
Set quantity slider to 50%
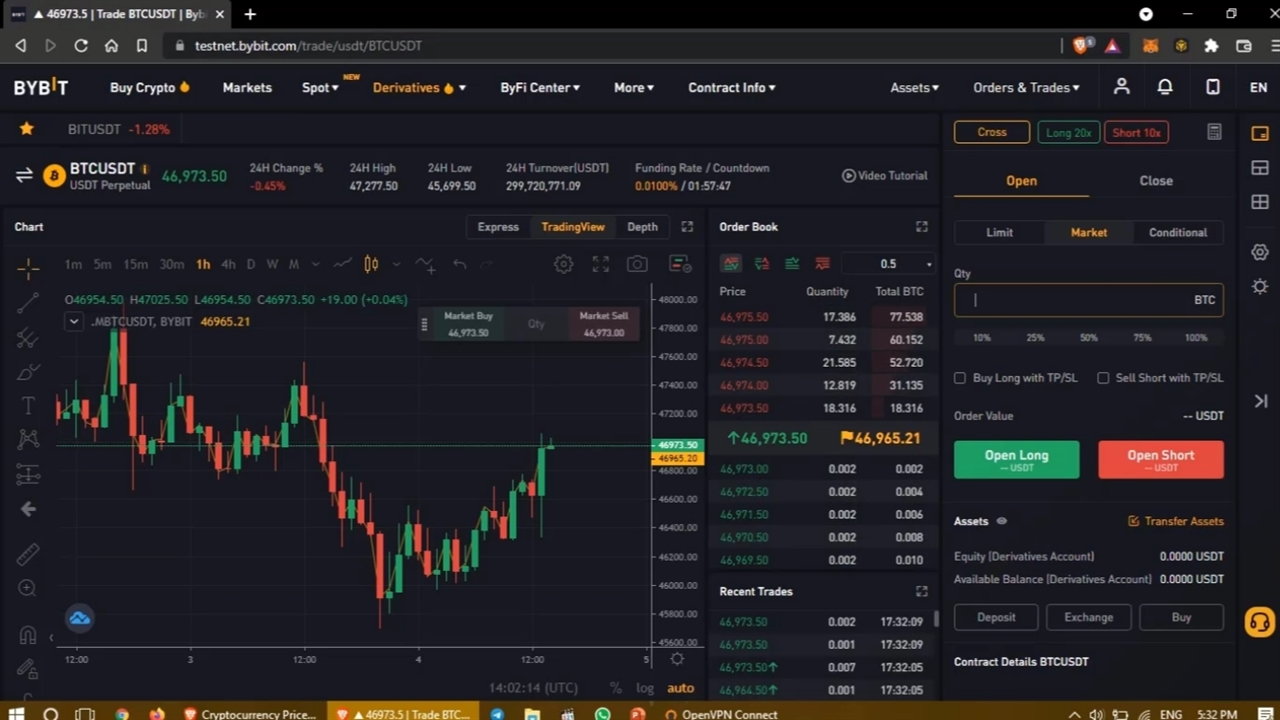point(1088,338)
